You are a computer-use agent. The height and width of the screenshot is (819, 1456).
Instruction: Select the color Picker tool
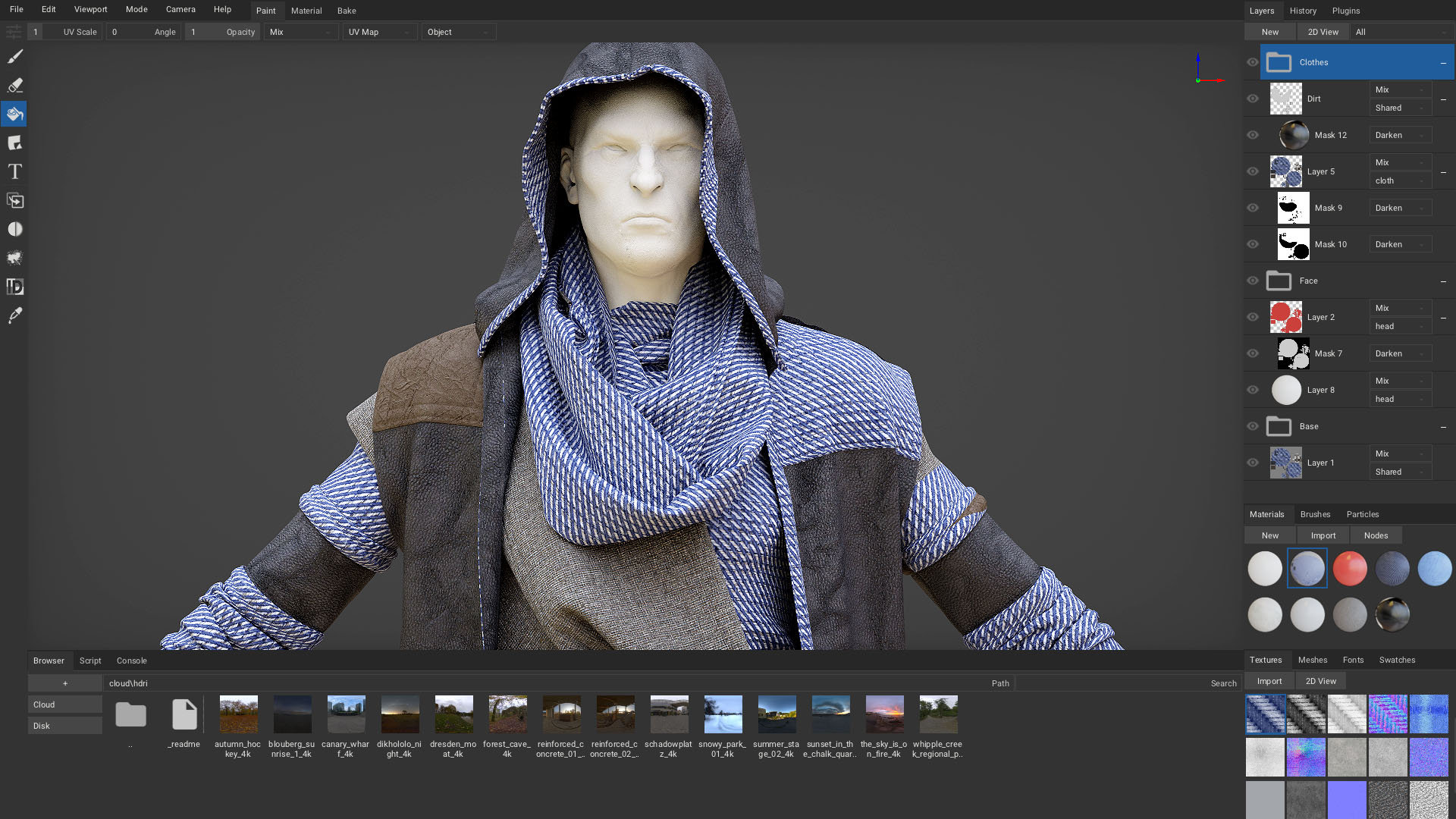click(x=14, y=315)
